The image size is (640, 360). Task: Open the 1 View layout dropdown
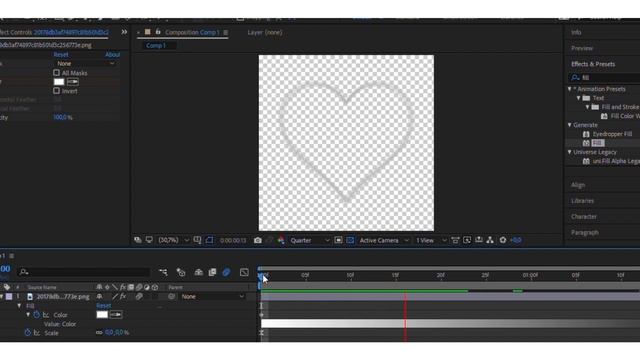pyautogui.click(x=430, y=240)
